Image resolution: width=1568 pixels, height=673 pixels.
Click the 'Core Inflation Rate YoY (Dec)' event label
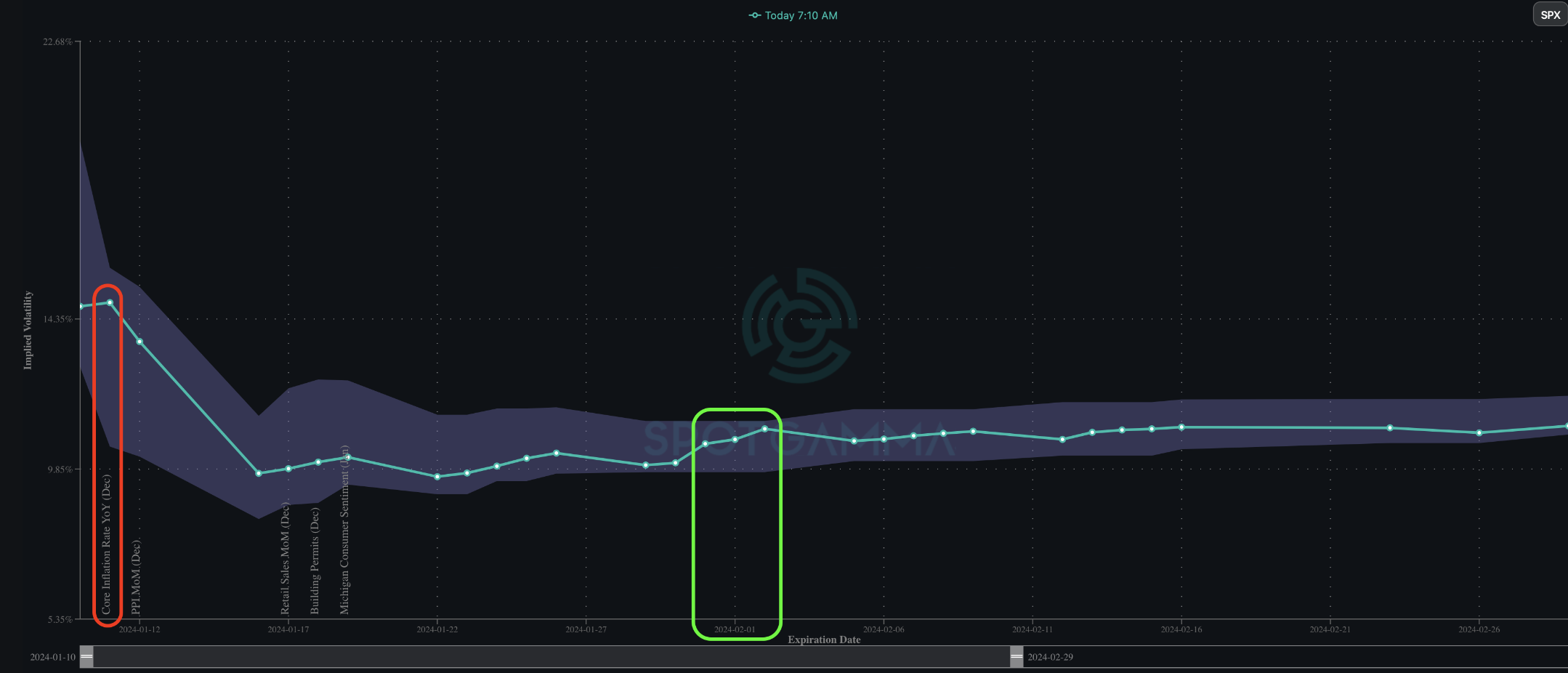tap(106, 544)
